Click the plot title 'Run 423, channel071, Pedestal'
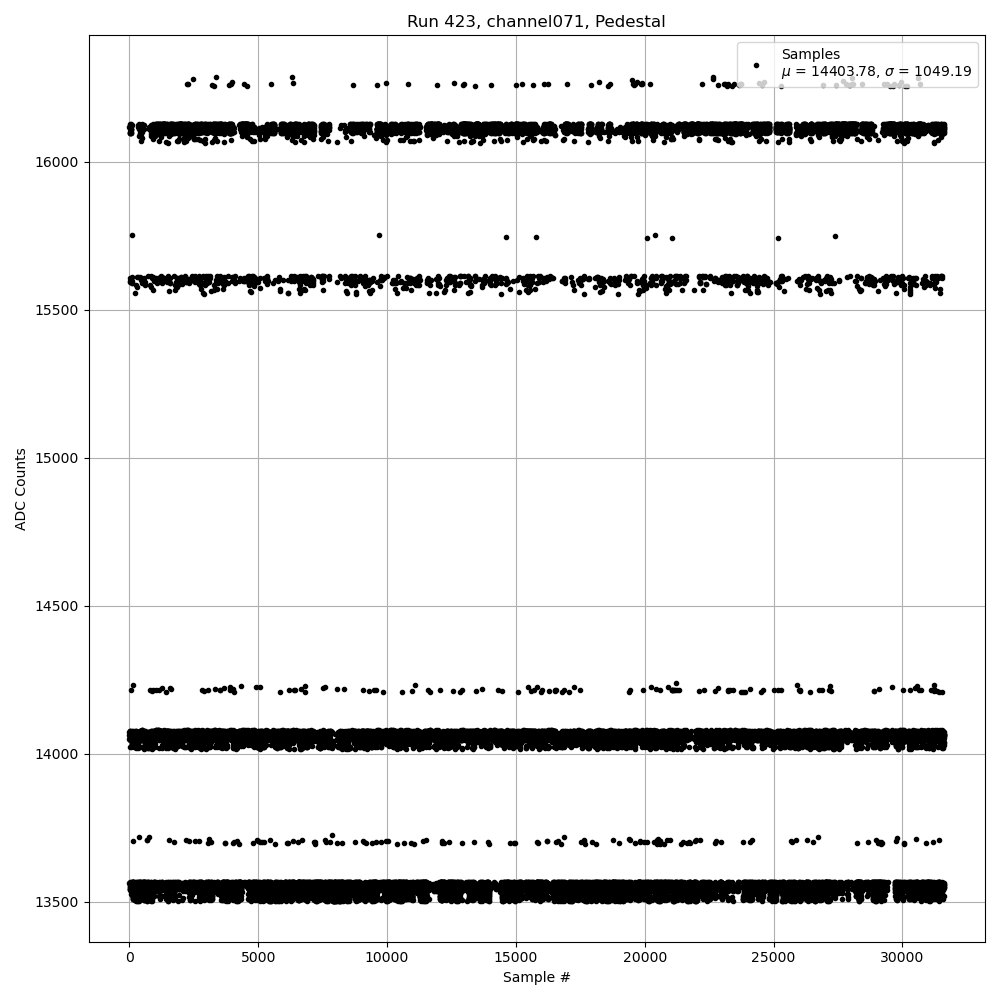Screen dimensions: 1000x1000 click(536, 22)
